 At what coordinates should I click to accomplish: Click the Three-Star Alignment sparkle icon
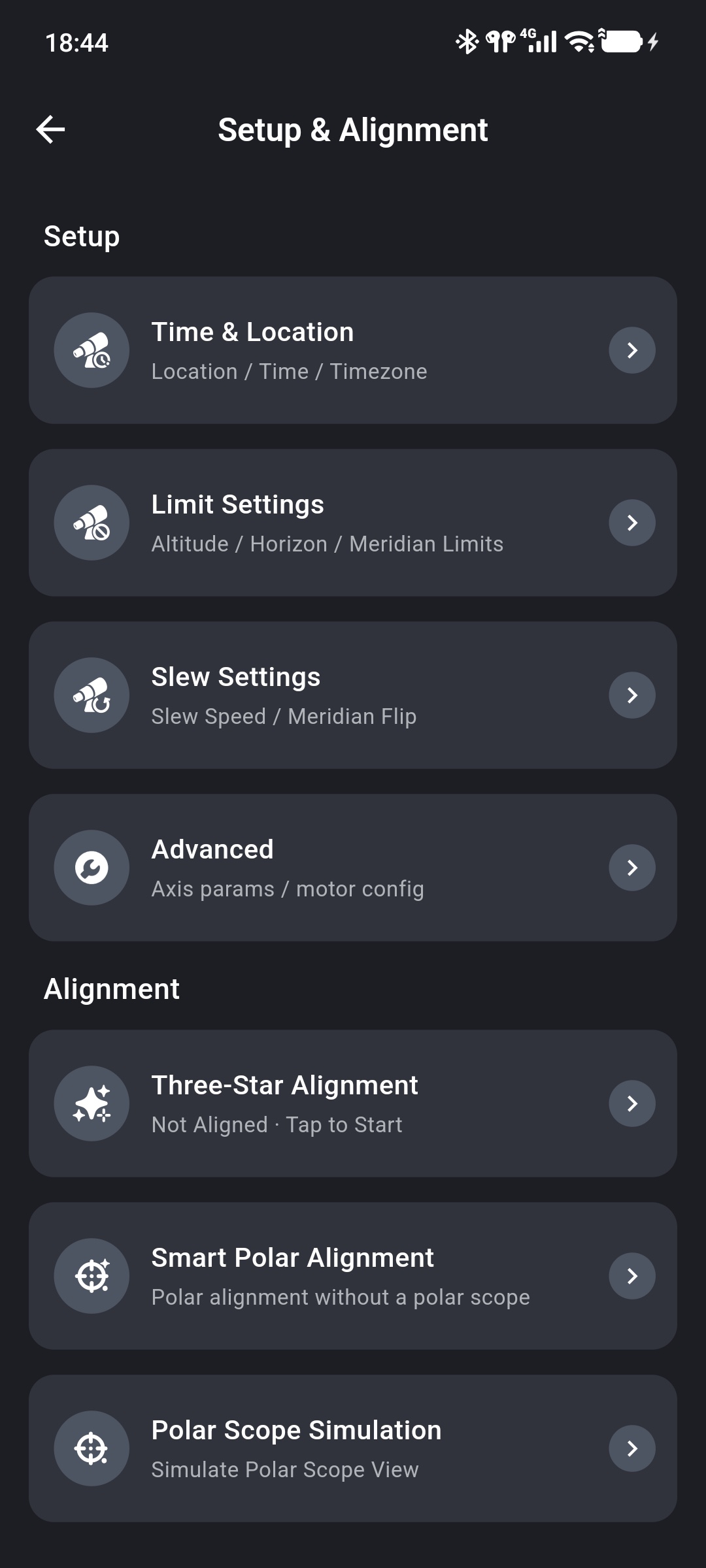pyautogui.click(x=92, y=1103)
